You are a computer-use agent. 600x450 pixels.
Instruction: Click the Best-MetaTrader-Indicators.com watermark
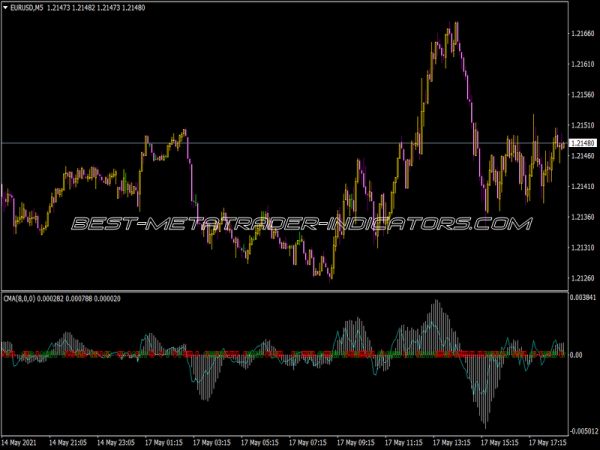300,222
